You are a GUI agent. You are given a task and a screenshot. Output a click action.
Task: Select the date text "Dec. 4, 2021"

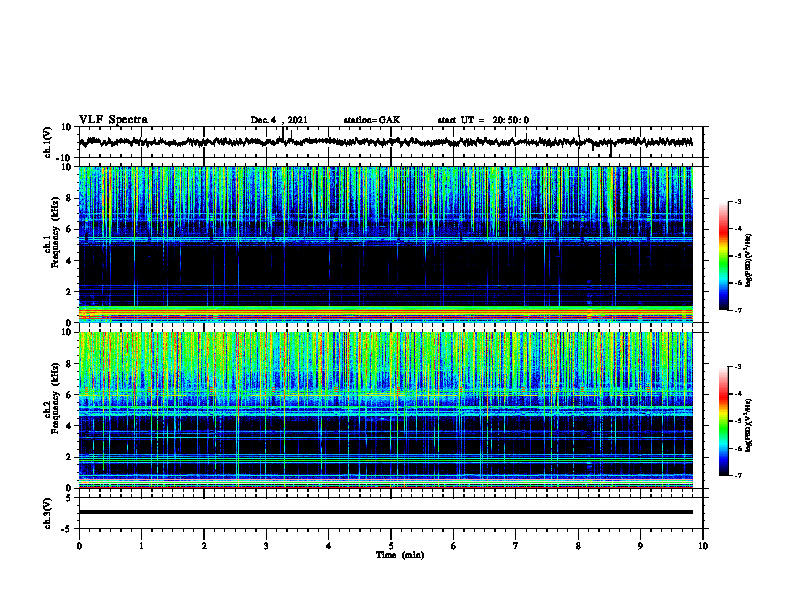tap(279, 120)
